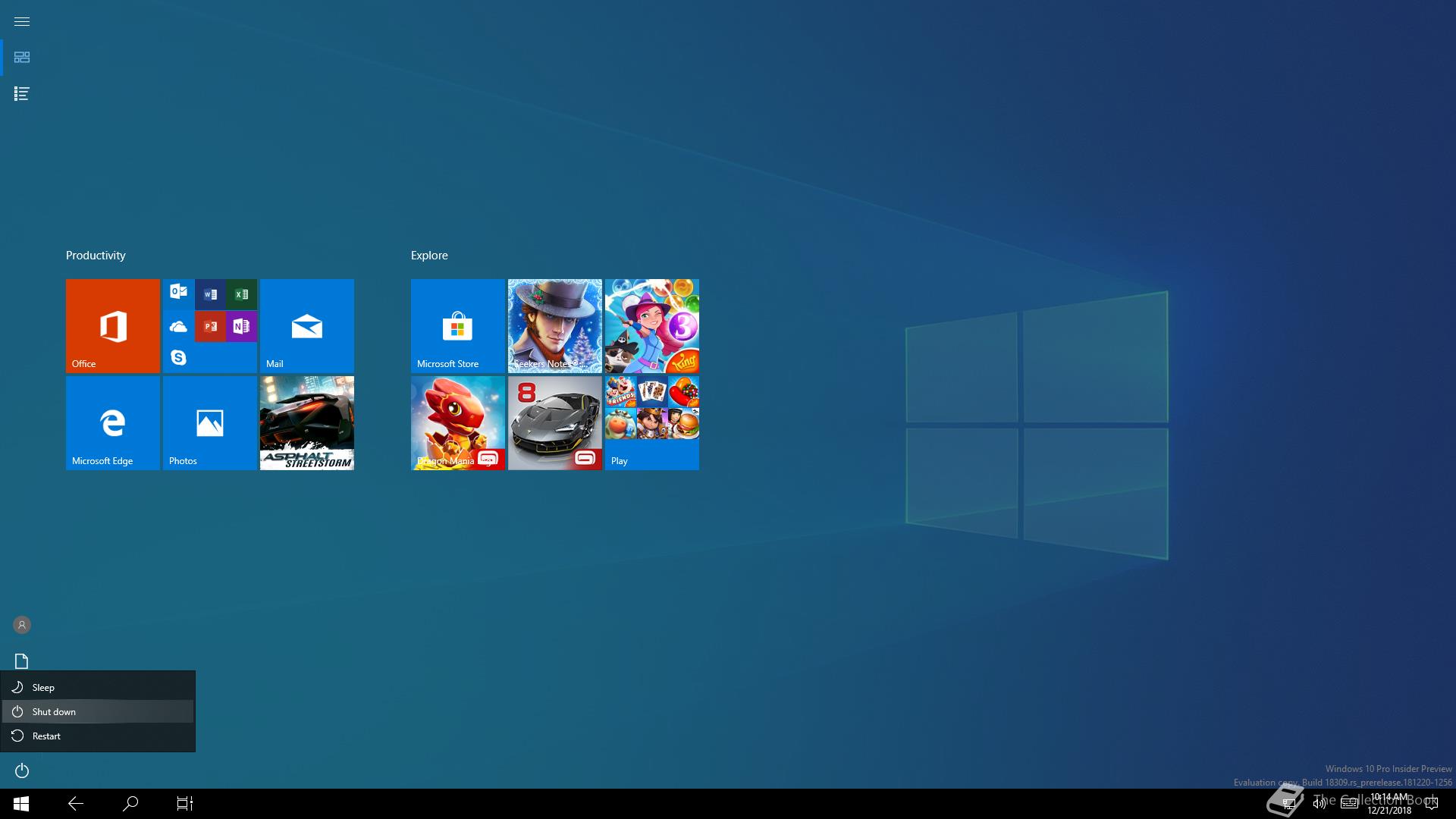Choose Sleep from power menu
1456x819 pixels.
pos(98,687)
